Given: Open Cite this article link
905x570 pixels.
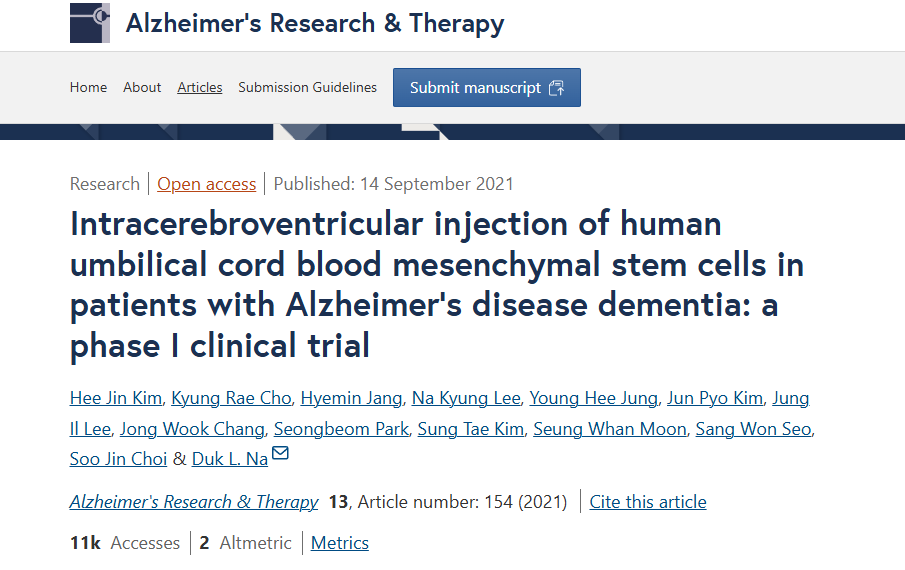Looking at the screenshot, I should (x=648, y=502).
